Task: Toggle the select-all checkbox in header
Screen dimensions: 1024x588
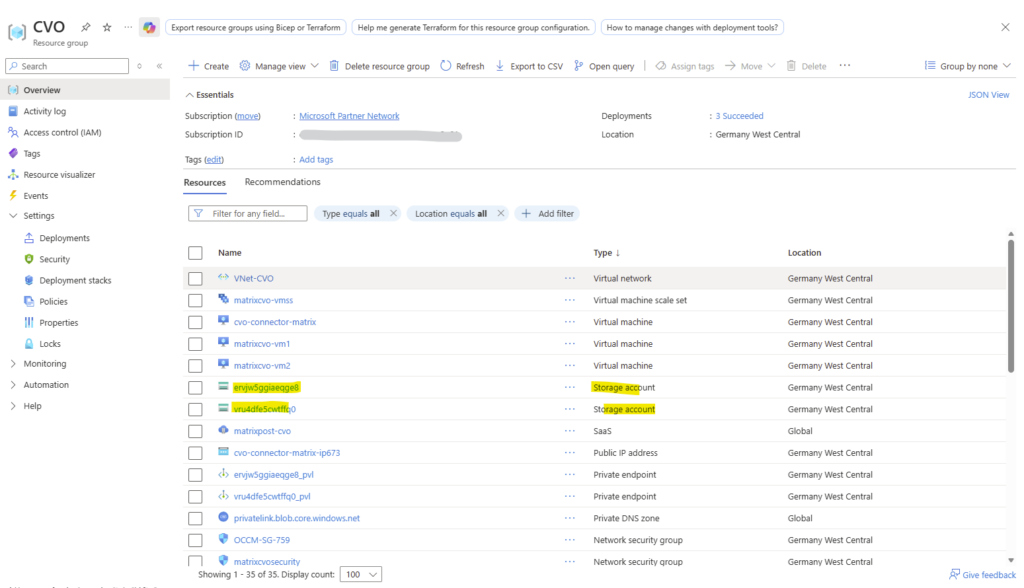Action: (195, 253)
